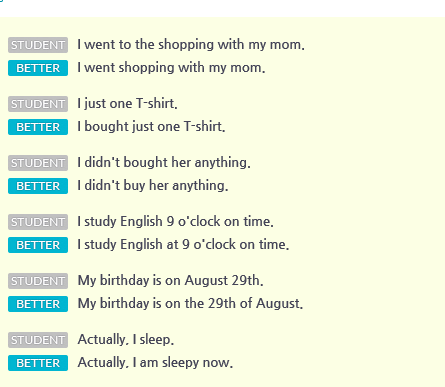Image resolution: width=445 pixels, height=387 pixels.
Task: Click the STUDENT badge beside "I just one T-shirt"
Action: 38,104
